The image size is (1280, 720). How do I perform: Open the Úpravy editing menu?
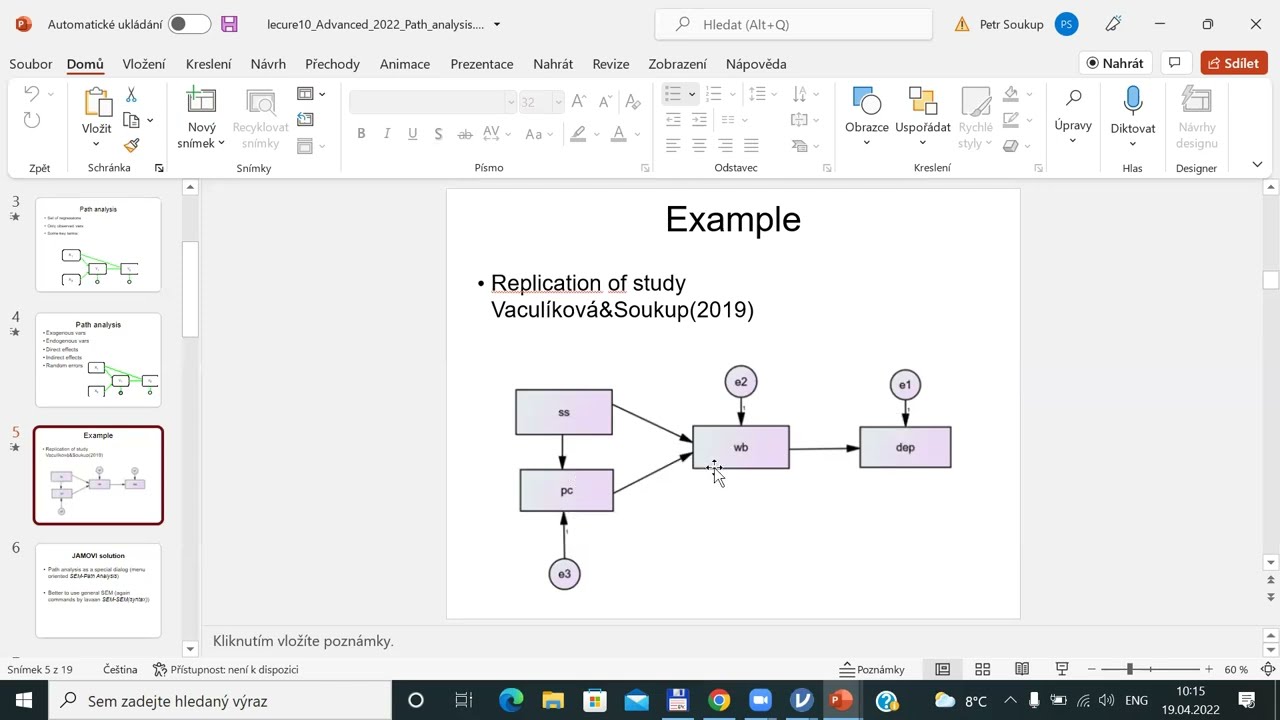click(1073, 116)
